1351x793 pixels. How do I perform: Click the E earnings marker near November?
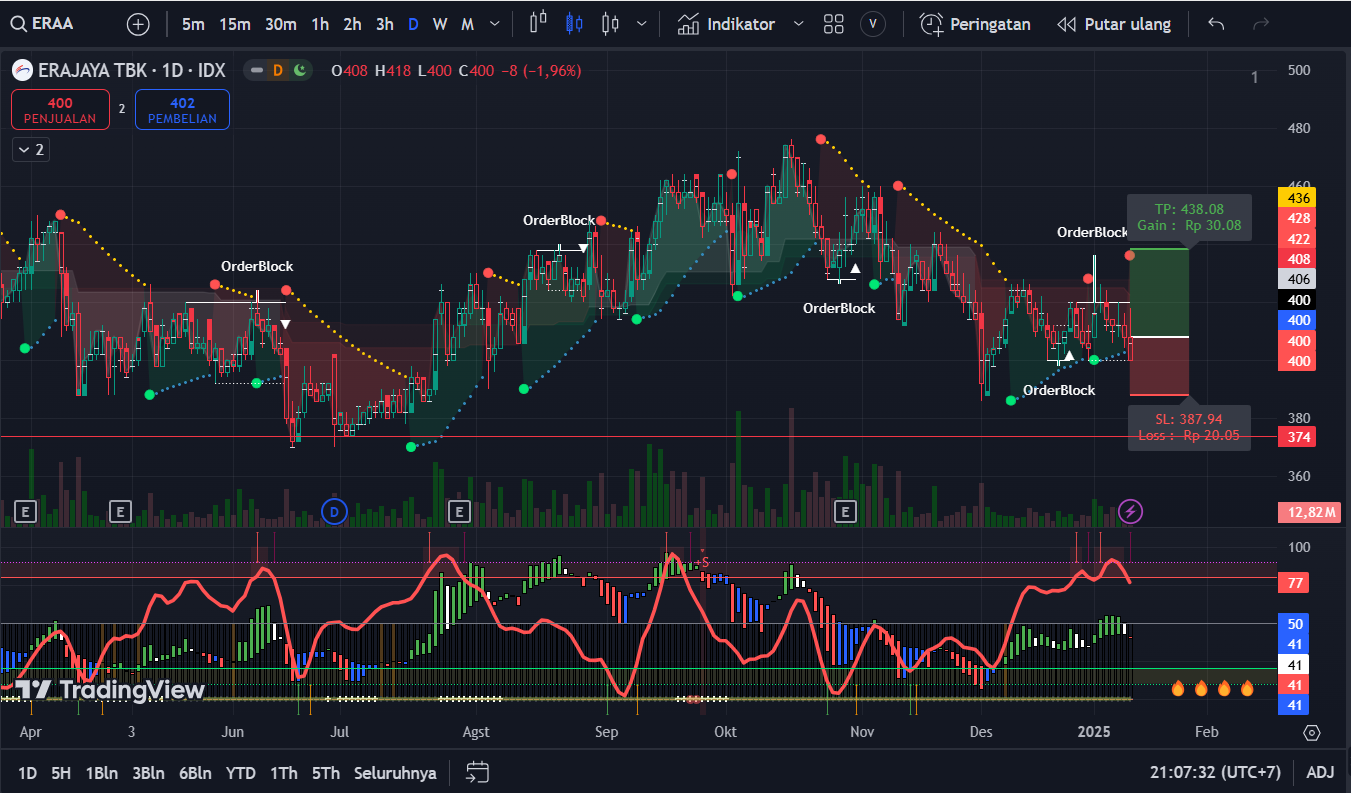pyautogui.click(x=846, y=512)
